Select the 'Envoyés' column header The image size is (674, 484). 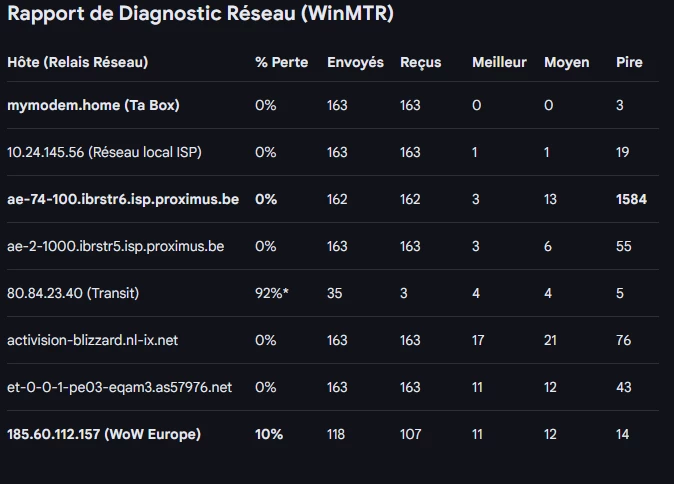[x=355, y=62]
